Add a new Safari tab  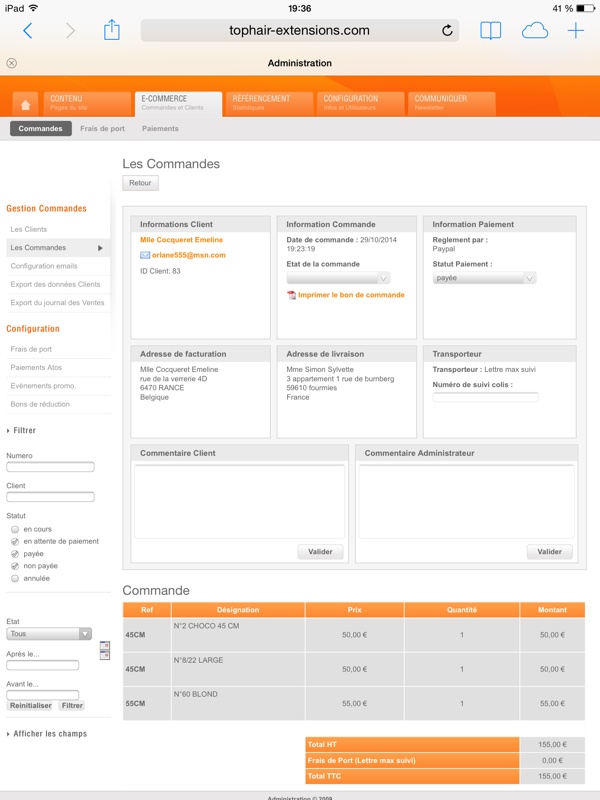pos(576,31)
